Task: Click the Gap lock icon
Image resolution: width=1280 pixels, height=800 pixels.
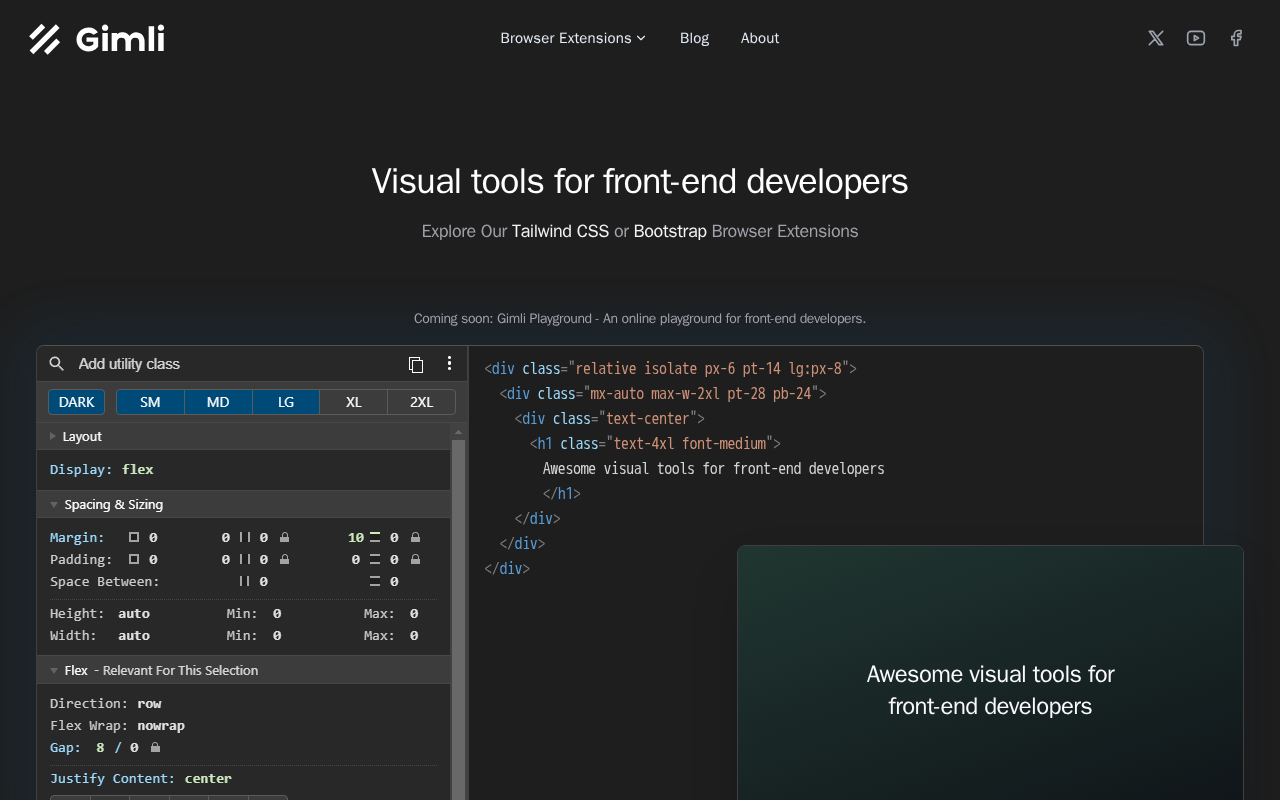Action: 155,747
